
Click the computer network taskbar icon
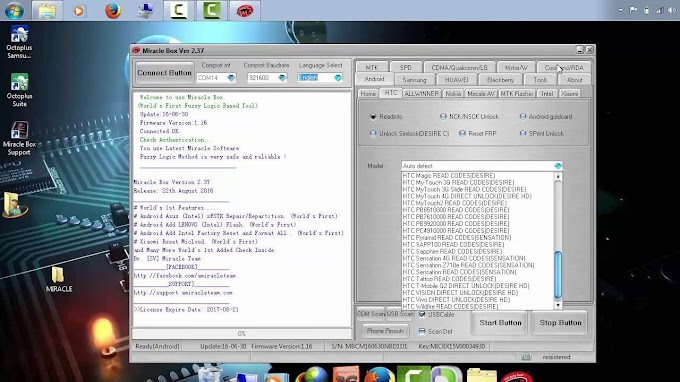(145, 10)
